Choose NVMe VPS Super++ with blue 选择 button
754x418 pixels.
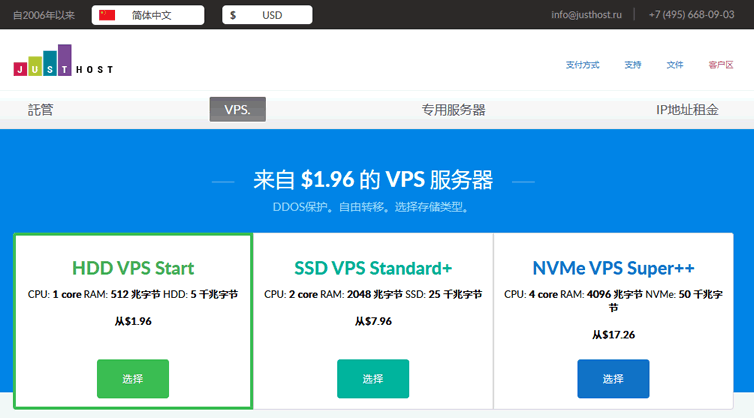pos(613,379)
